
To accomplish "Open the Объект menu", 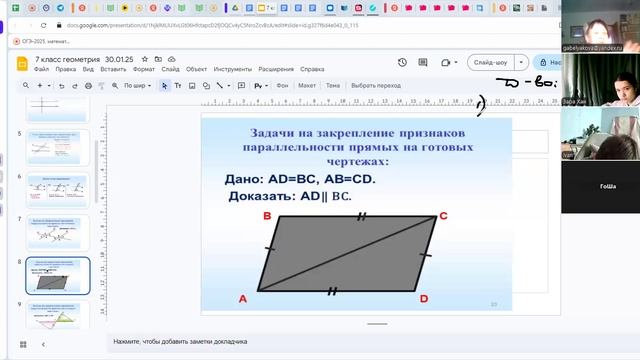I will pos(196,69).
